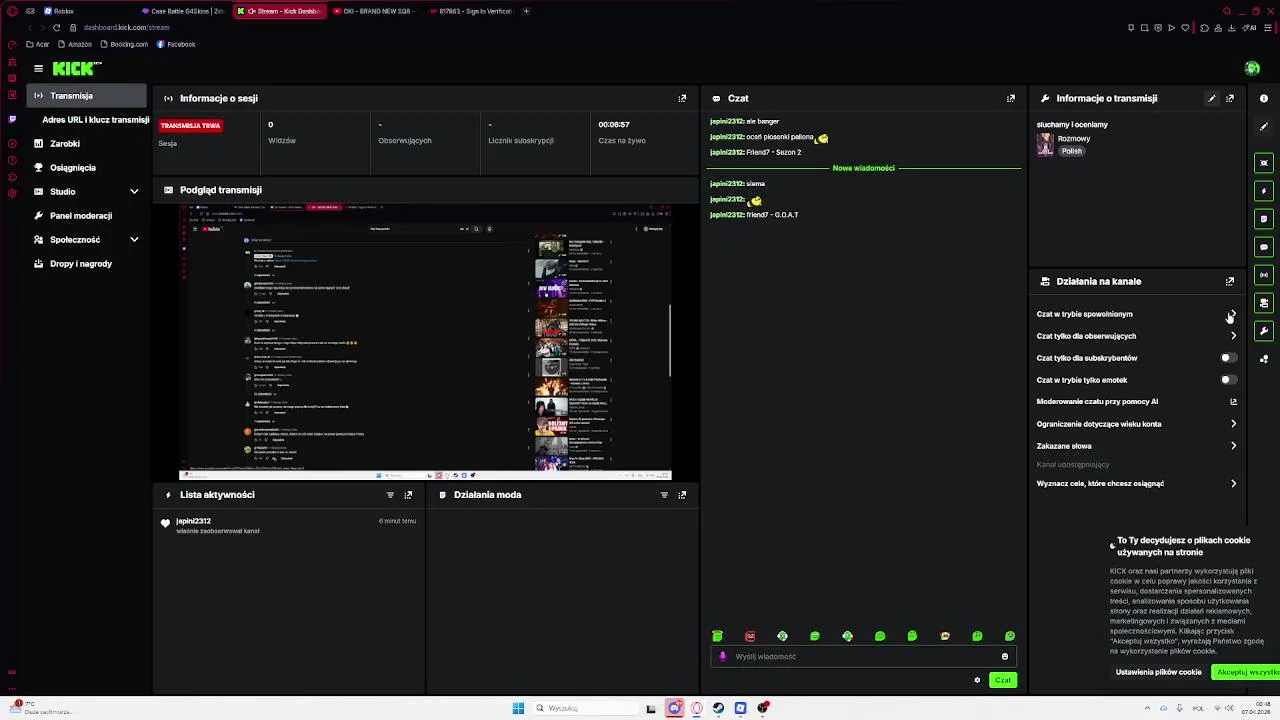Open the Booking.com bookmark

(123, 44)
